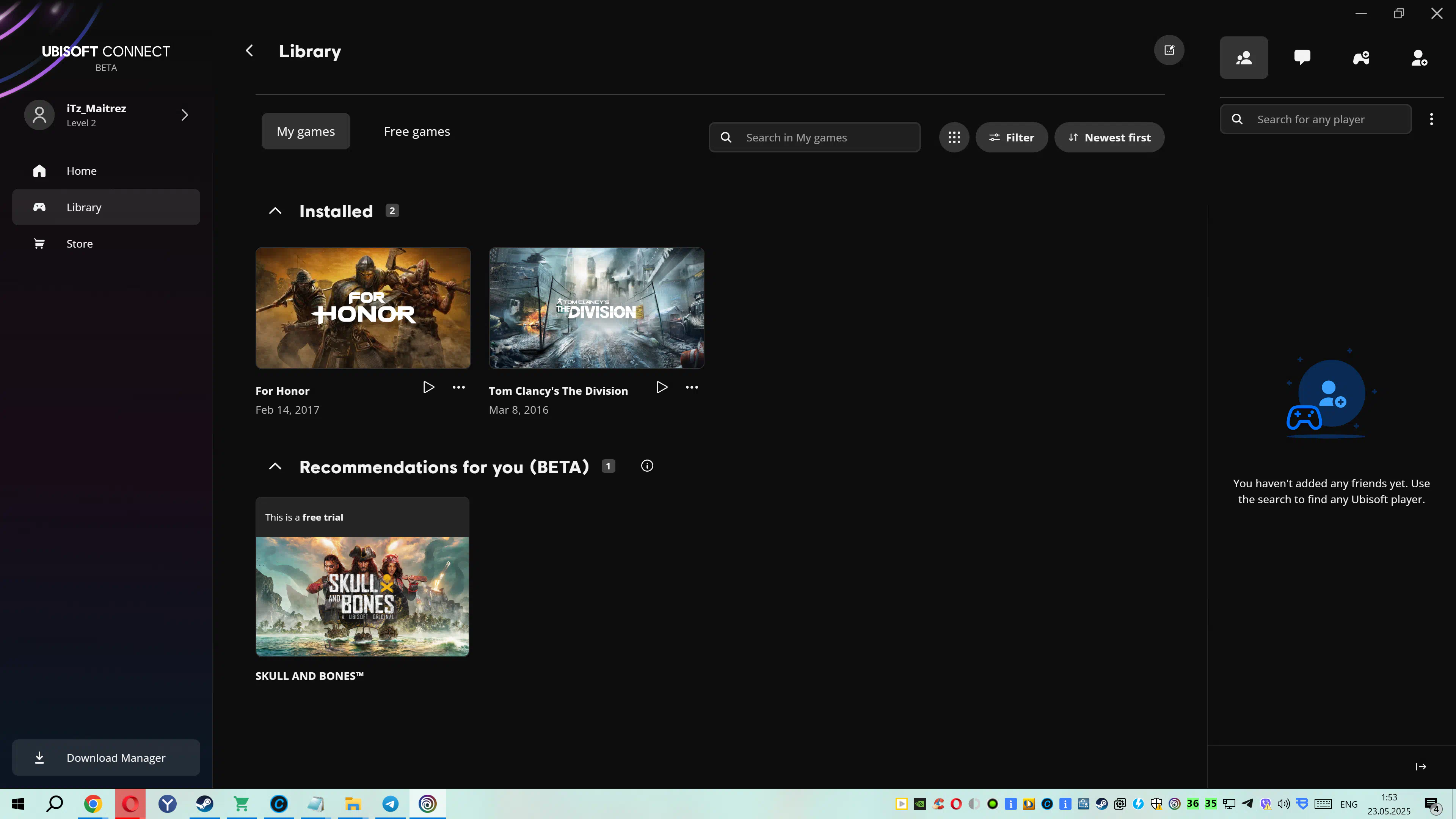The width and height of the screenshot is (1456, 819).
Task: Focus the Search for any player field
Action: [1315, 119]
